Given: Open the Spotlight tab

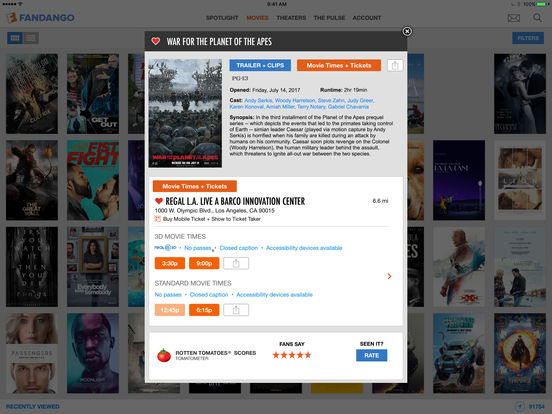Looking at the screenshot, I should pos(222,18).
